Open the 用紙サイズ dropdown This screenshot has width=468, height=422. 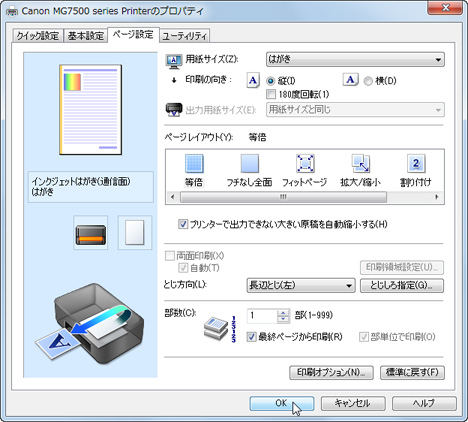click(x=355, y=60)
